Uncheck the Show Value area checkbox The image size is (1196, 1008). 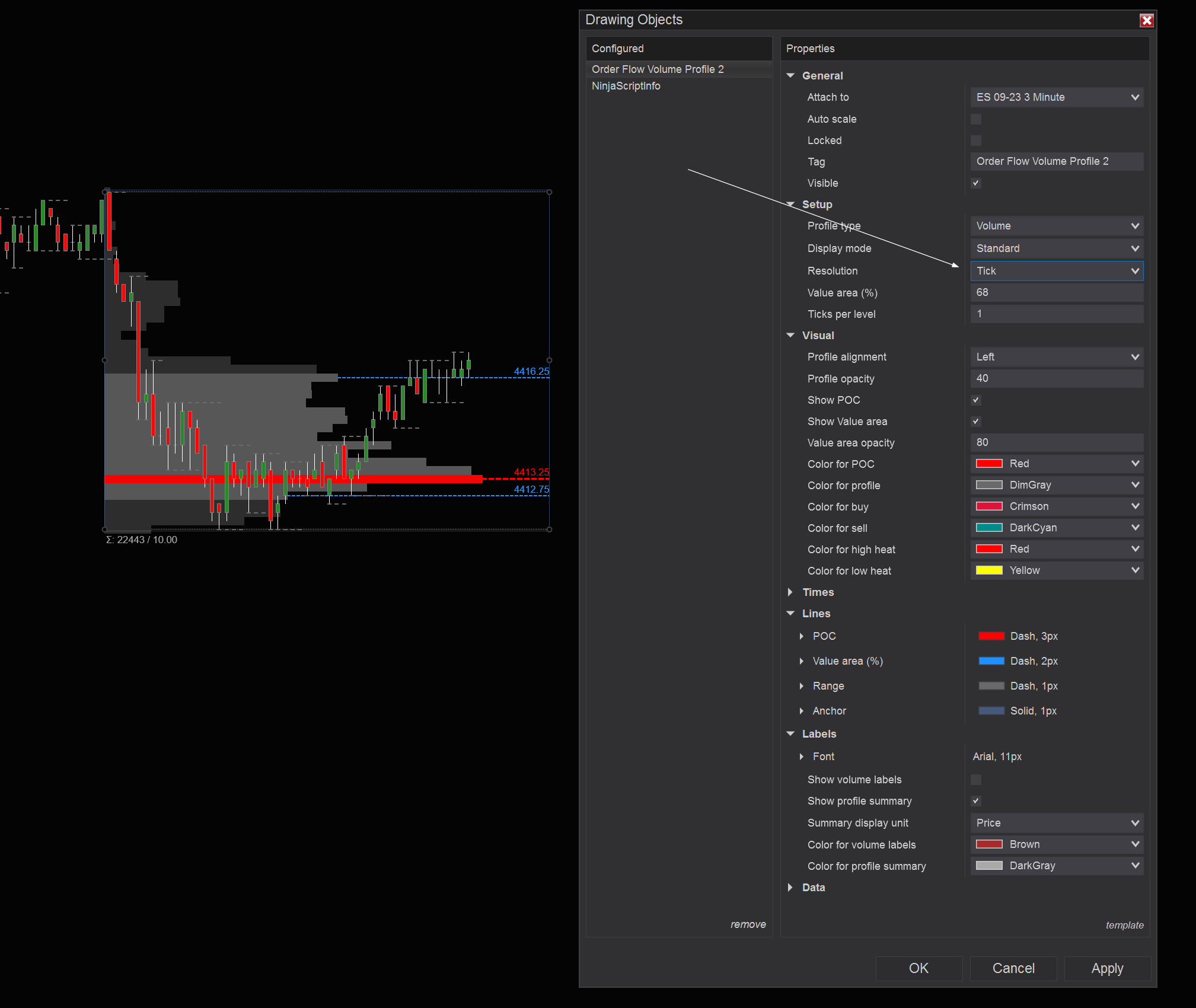(975, 422)
